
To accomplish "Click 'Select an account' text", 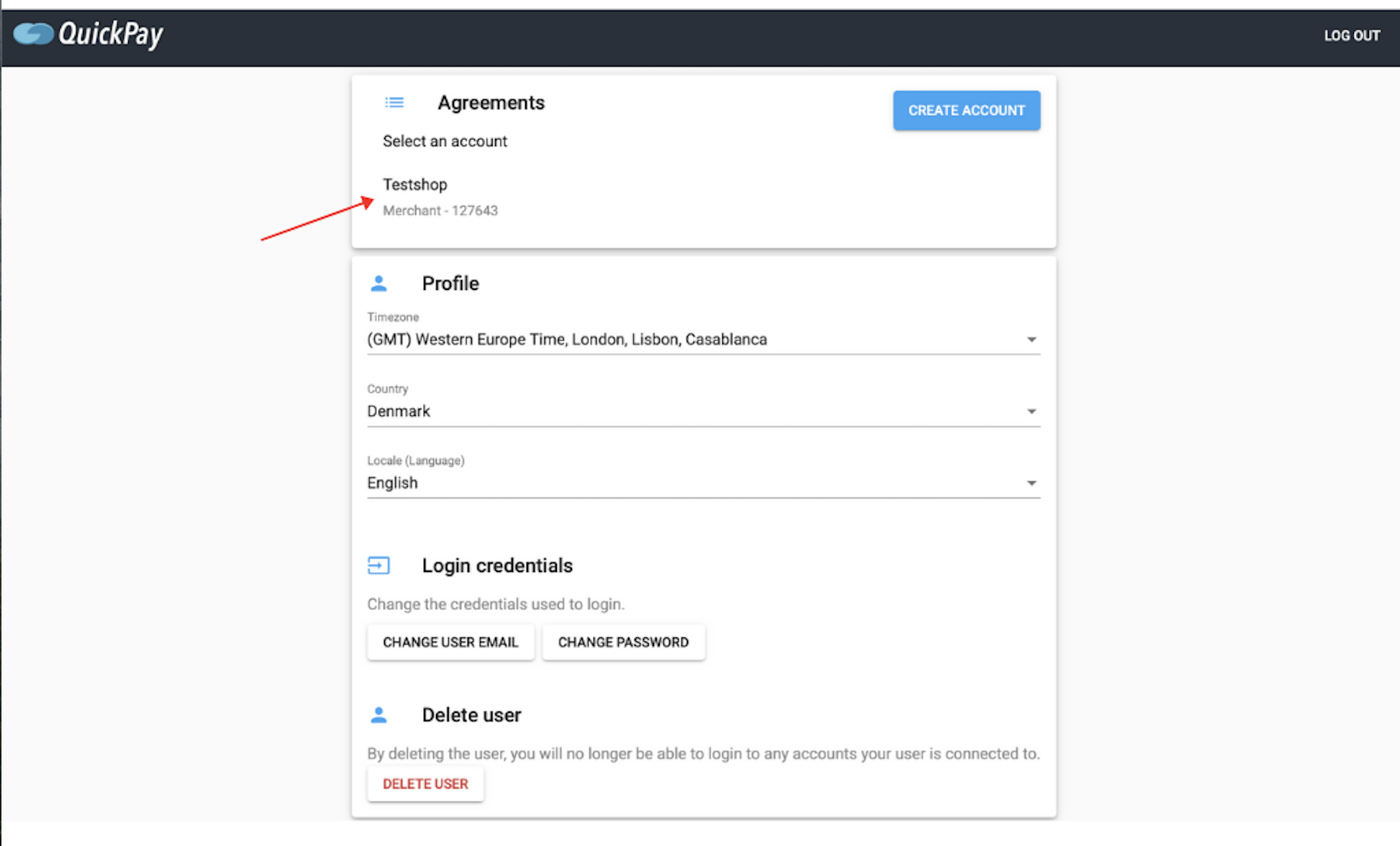I will pos(445,141).
